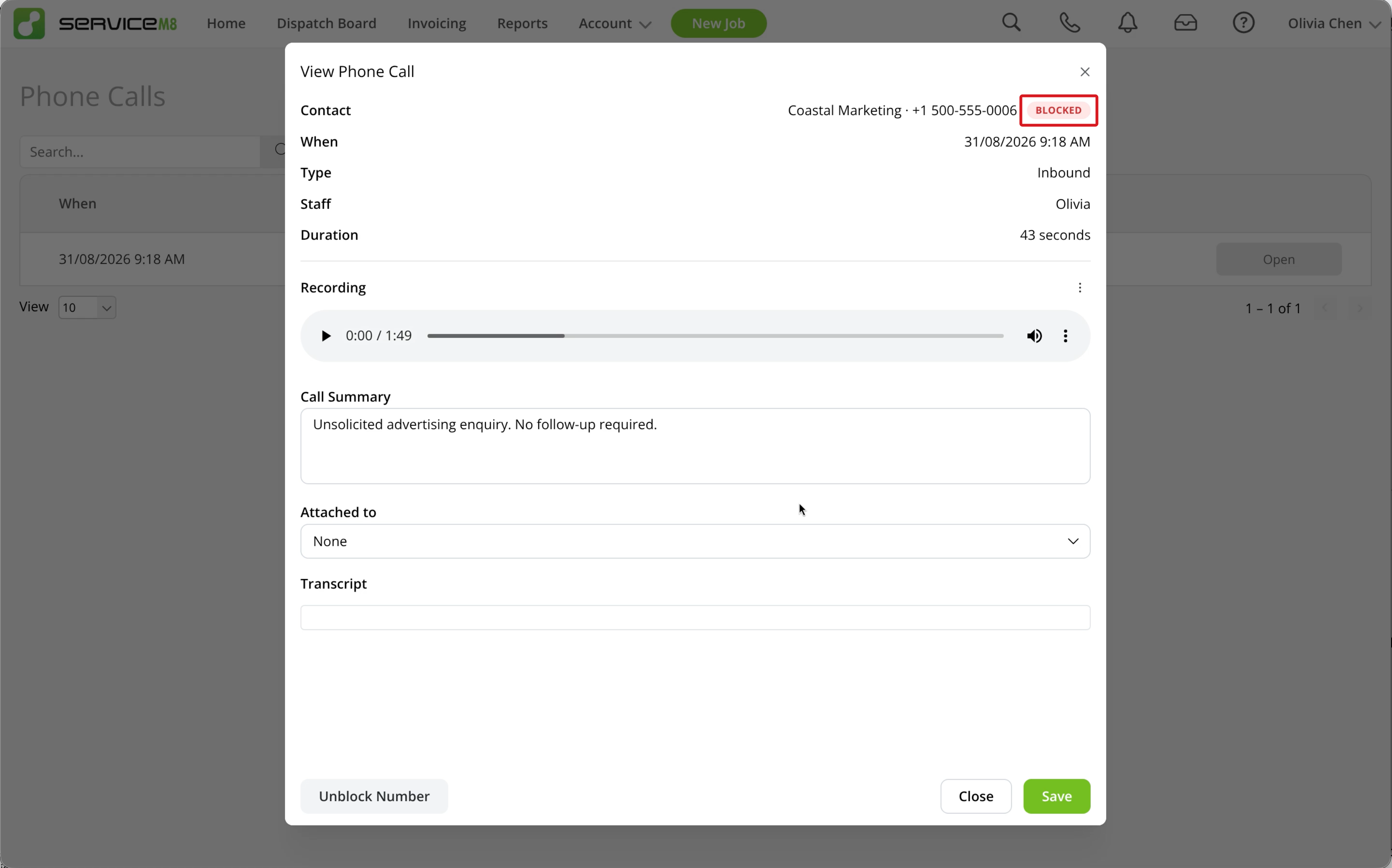Image resolution: width=1392 pixels, height=868 pixels.
Task: Mute the recording audio
Action: coord(1034,336)
